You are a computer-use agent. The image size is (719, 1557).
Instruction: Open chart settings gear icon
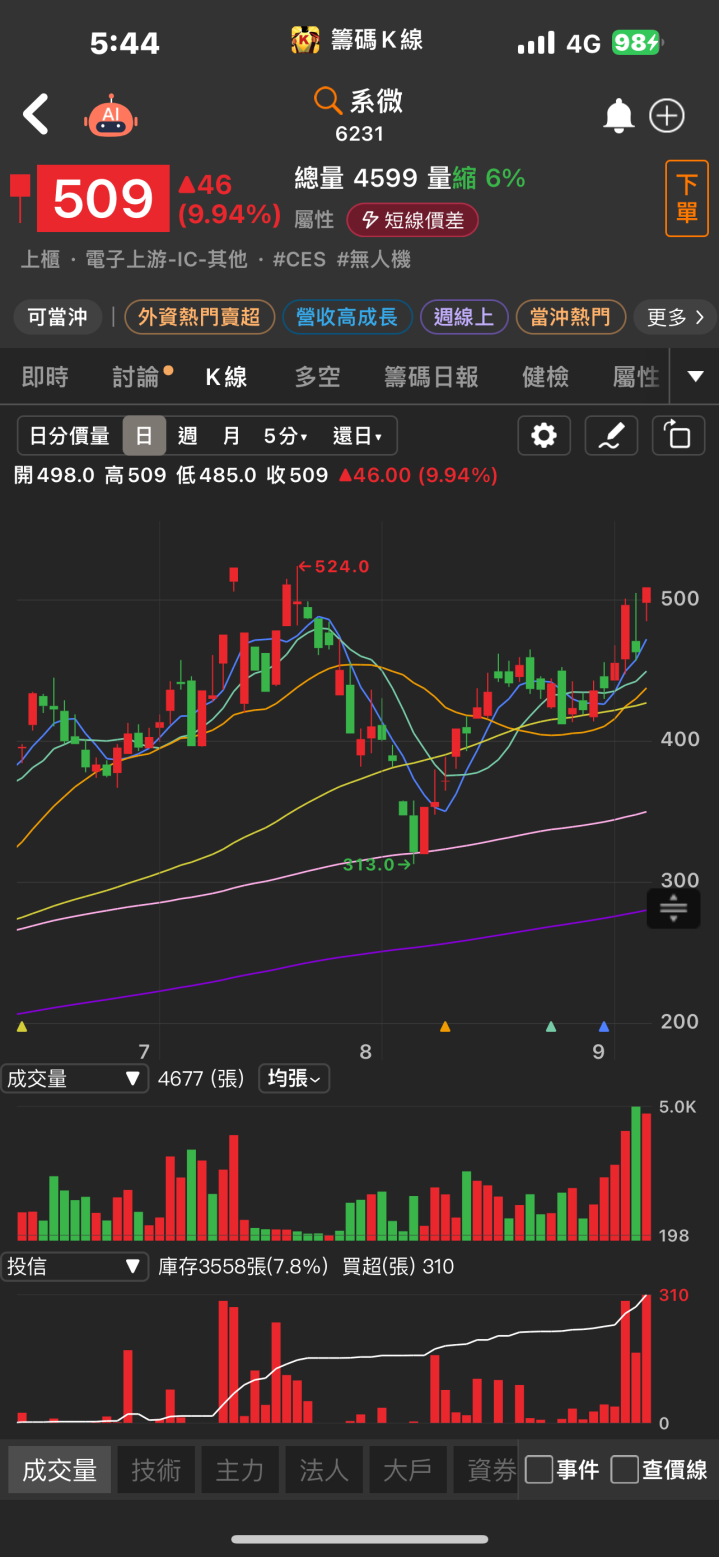pos(544,436)
